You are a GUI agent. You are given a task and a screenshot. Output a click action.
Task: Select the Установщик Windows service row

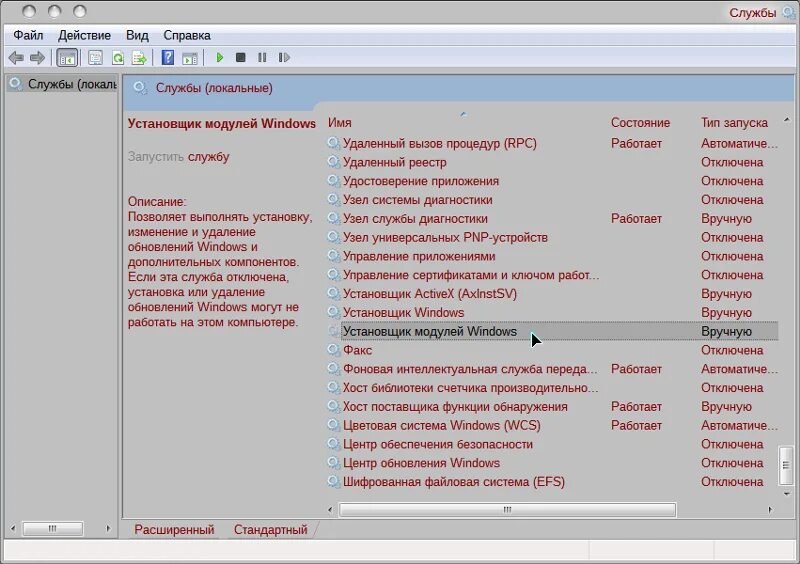[552, 313]
